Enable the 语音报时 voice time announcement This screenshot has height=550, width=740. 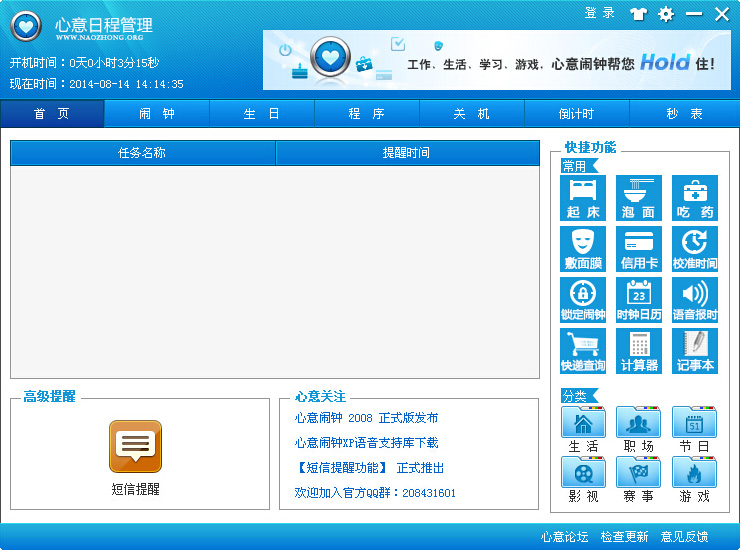[695, 300]
